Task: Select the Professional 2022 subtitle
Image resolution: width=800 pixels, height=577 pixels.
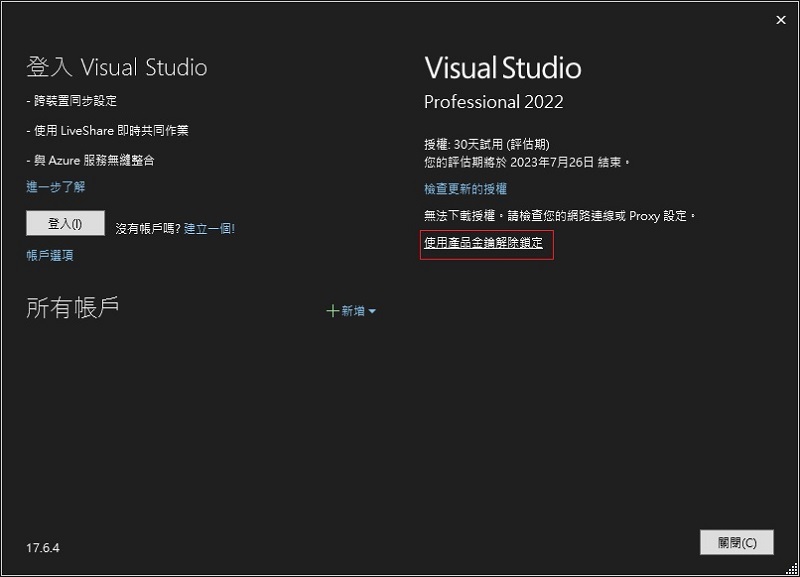Action: [x=493, y=101]
